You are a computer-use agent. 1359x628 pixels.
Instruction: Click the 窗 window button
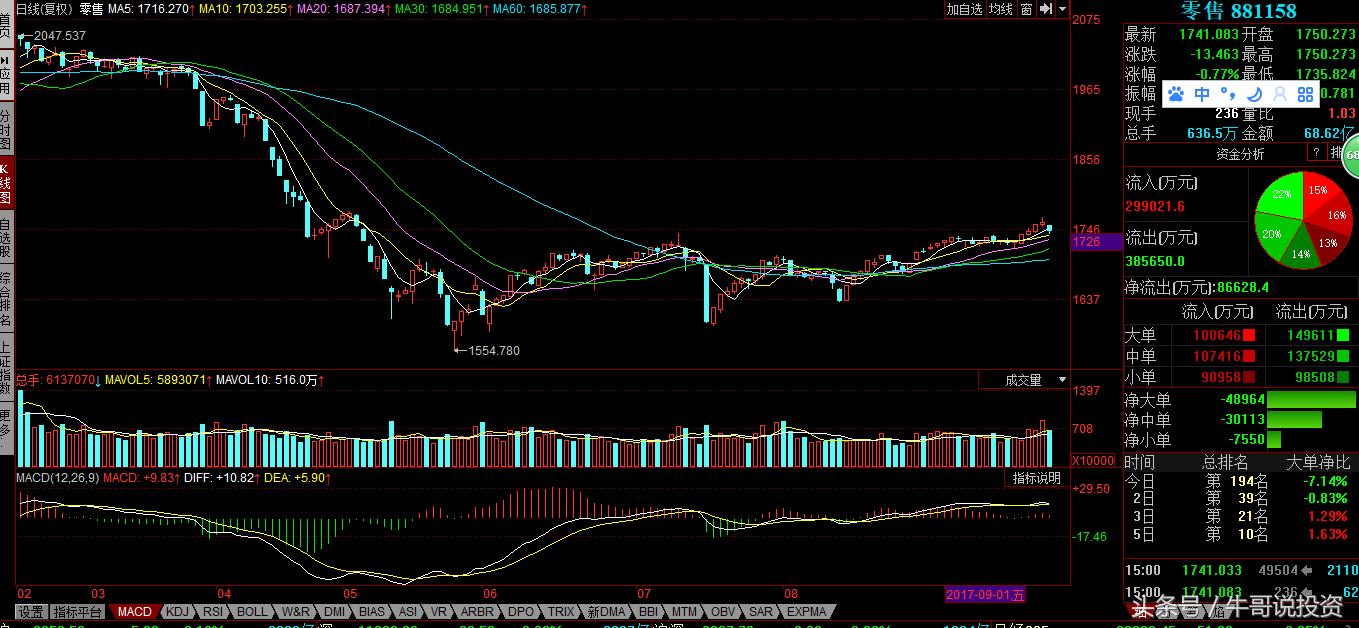[1026, 9]
